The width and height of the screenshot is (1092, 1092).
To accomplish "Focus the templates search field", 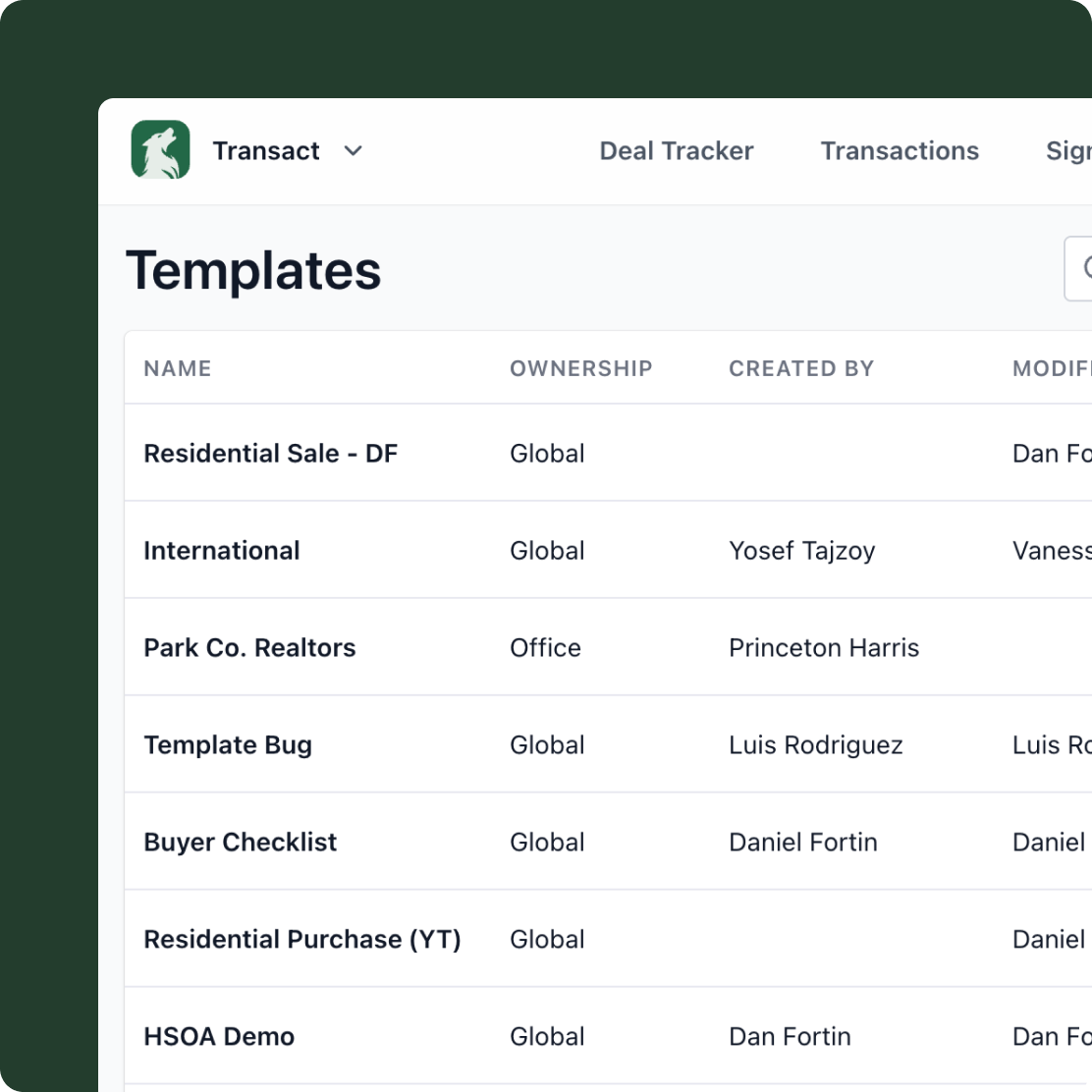I will pyautogui.click(x=1078, y=269).
